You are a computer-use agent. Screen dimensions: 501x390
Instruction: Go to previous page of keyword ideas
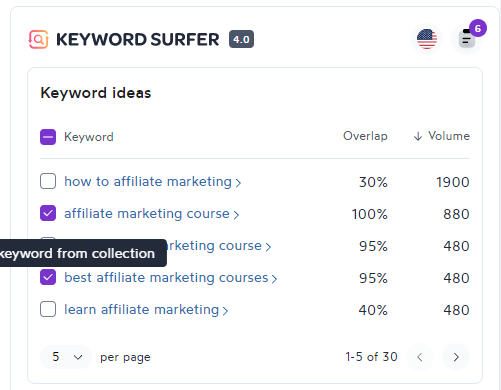pyautogui.click(x=420, y=357)
